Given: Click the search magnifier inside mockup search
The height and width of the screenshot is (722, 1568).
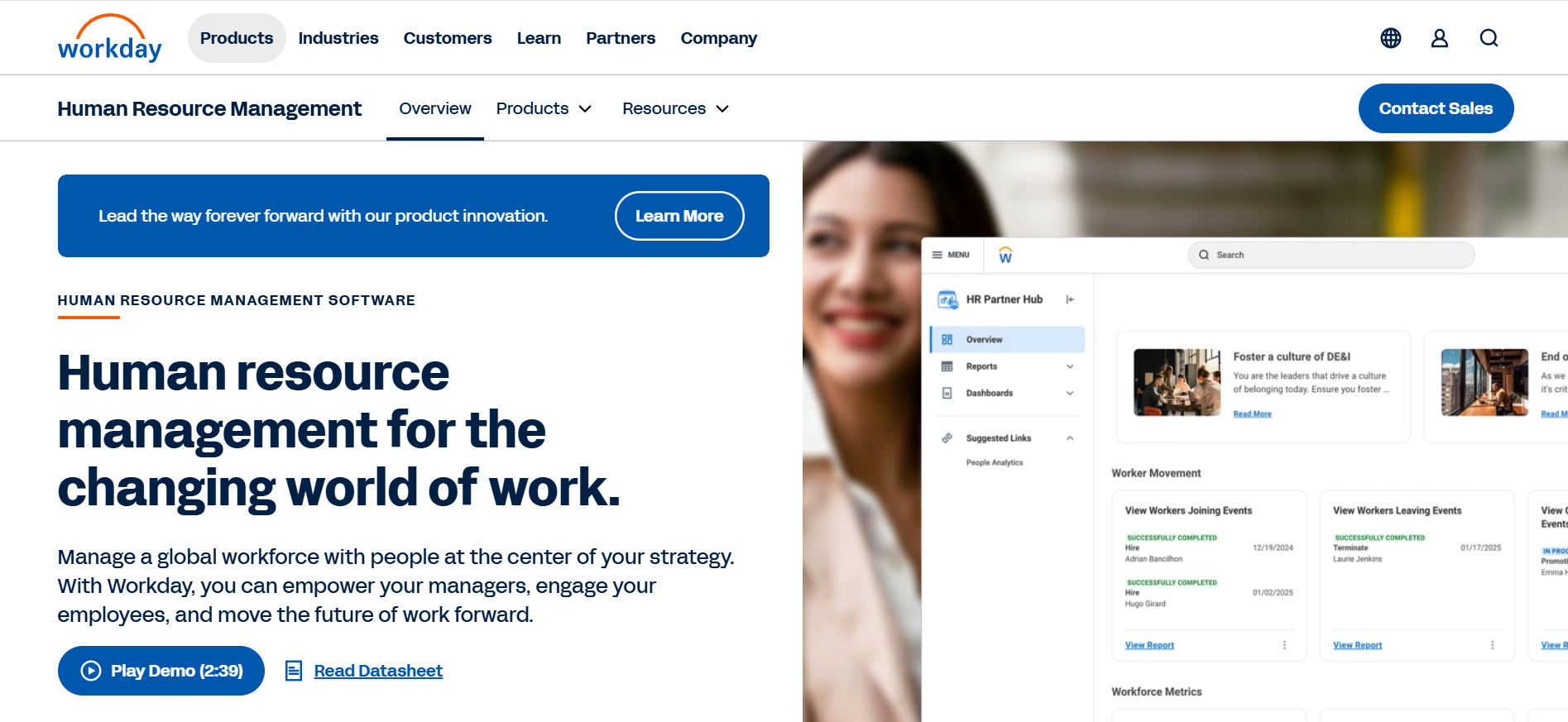Looking at the screenshot, I should coord(1204,255).
